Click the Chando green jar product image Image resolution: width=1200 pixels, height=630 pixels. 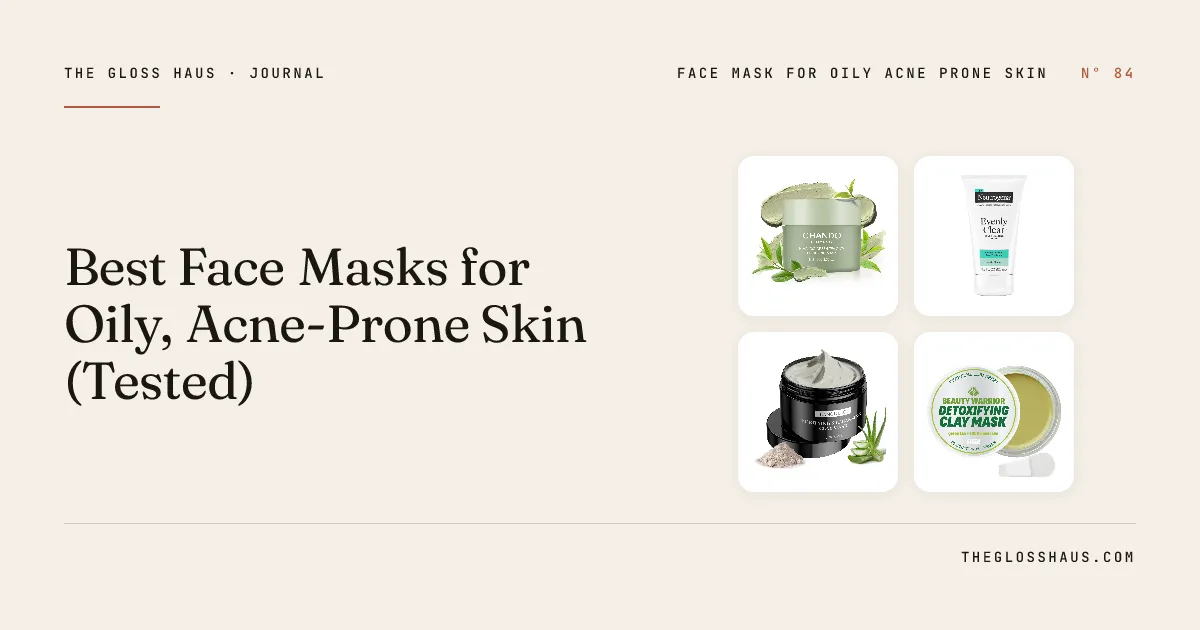point(818,236)
